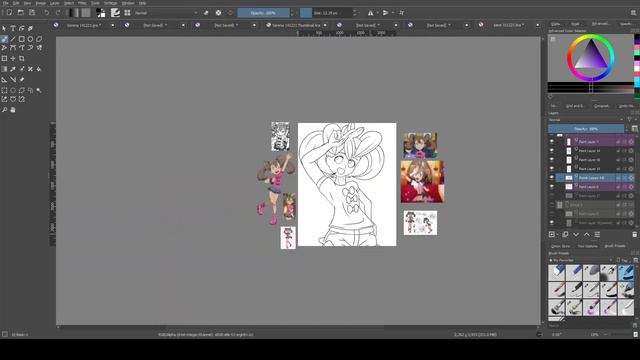Open the brush editor settings icon
This screenshot has width=640, height=360.
(116, 13)
